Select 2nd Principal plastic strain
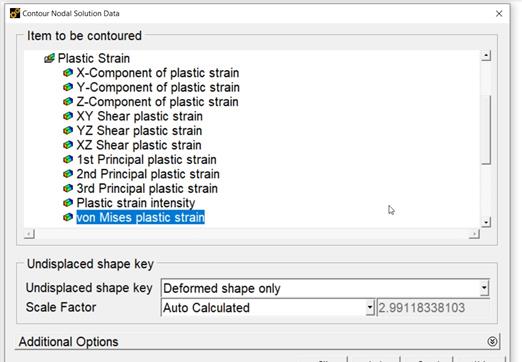Viewport: 522px width, 362px height. (x=148, y=174)
